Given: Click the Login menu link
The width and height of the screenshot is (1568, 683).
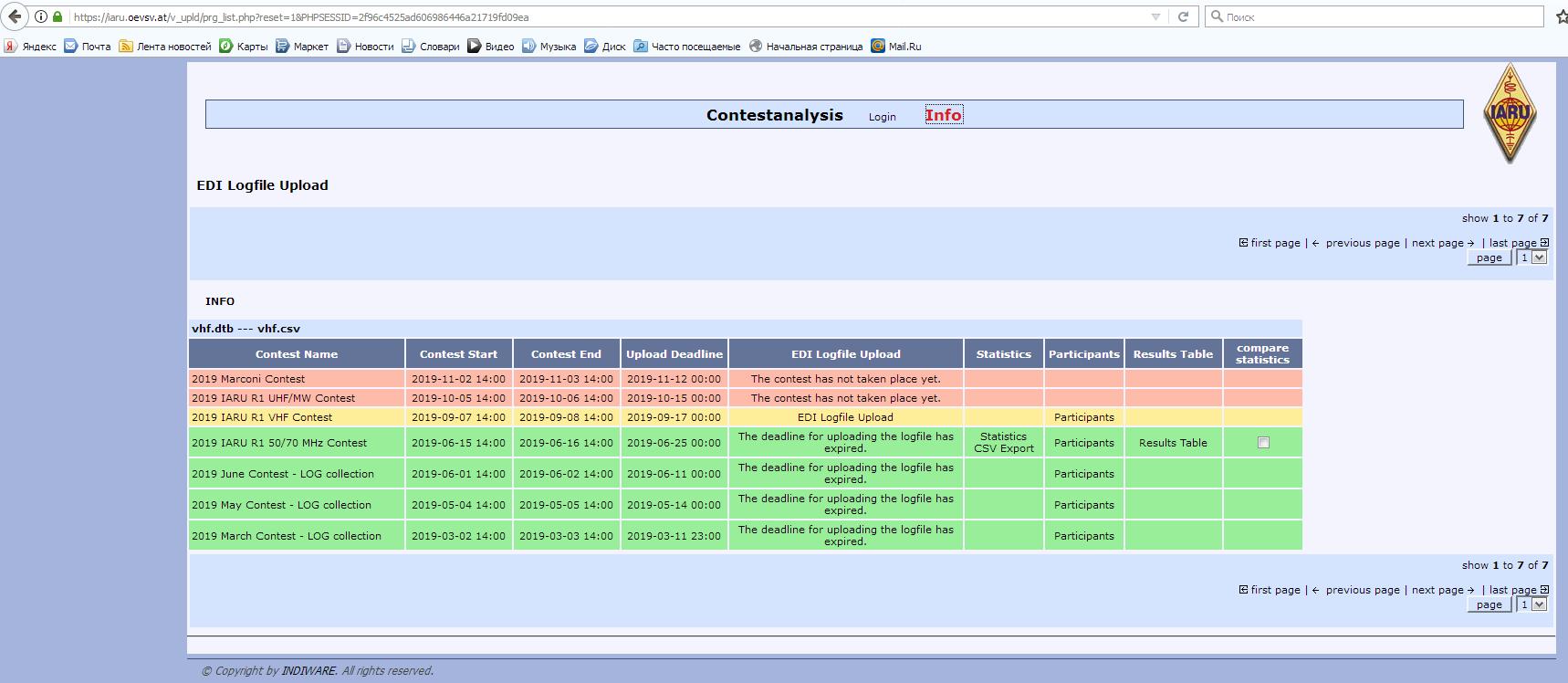Looking at the screenshot, I should tap(882, 117).
